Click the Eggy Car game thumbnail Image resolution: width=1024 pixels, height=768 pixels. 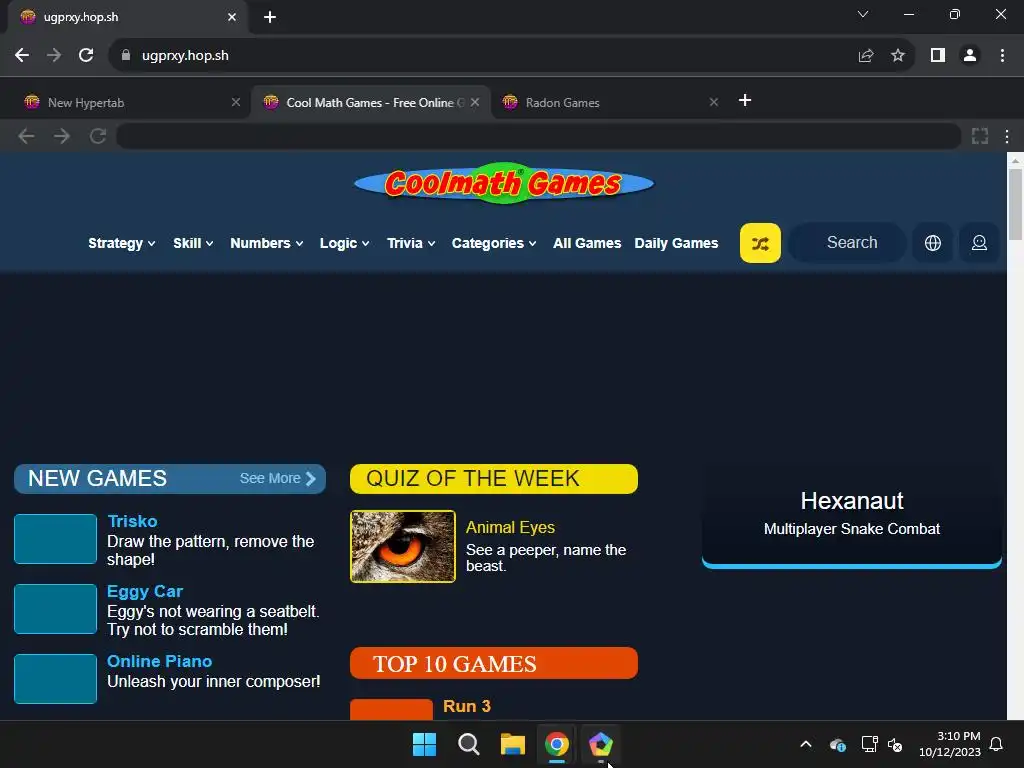point(56,609)
